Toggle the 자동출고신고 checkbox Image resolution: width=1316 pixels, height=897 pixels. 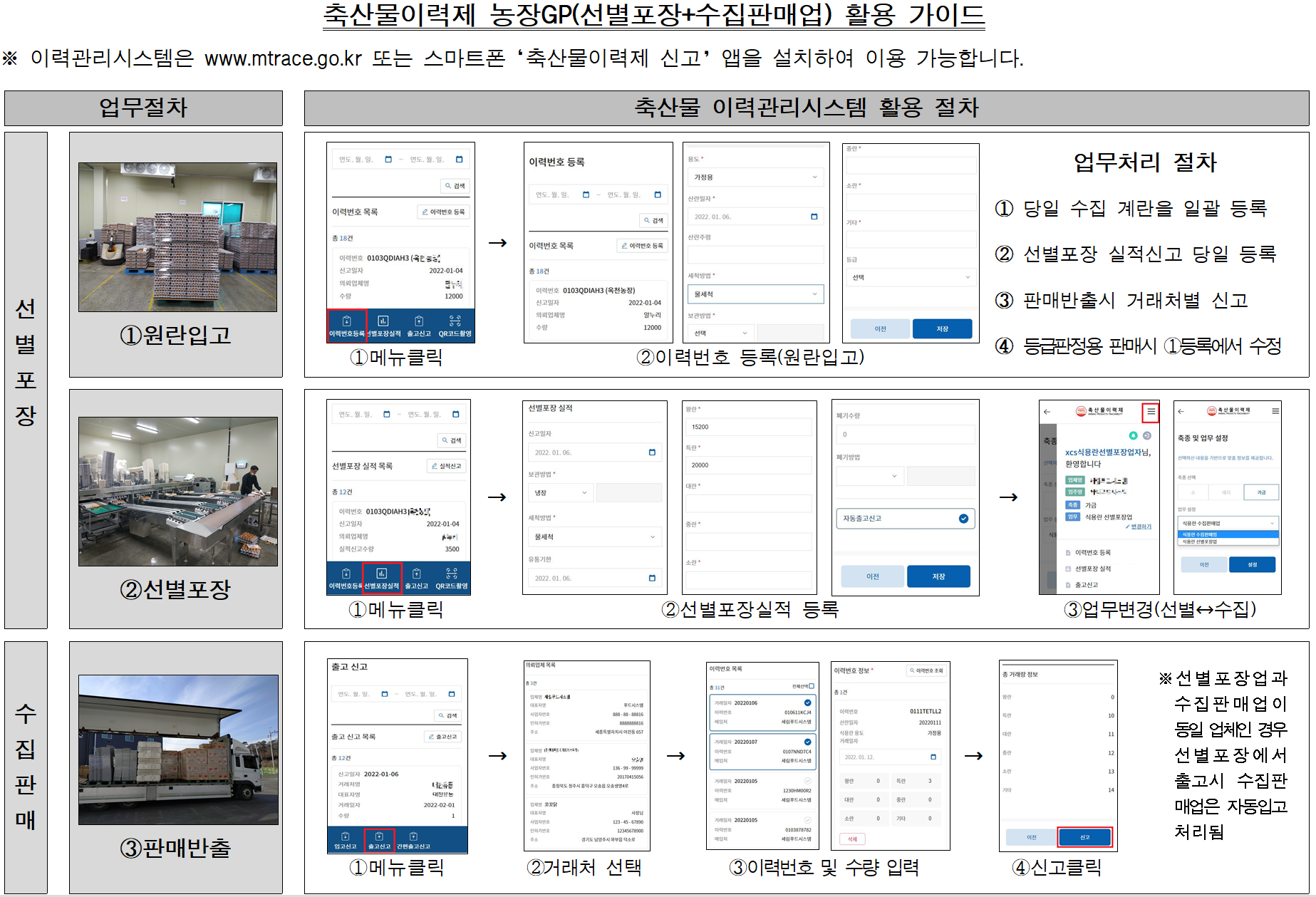(x=963, y=519)
